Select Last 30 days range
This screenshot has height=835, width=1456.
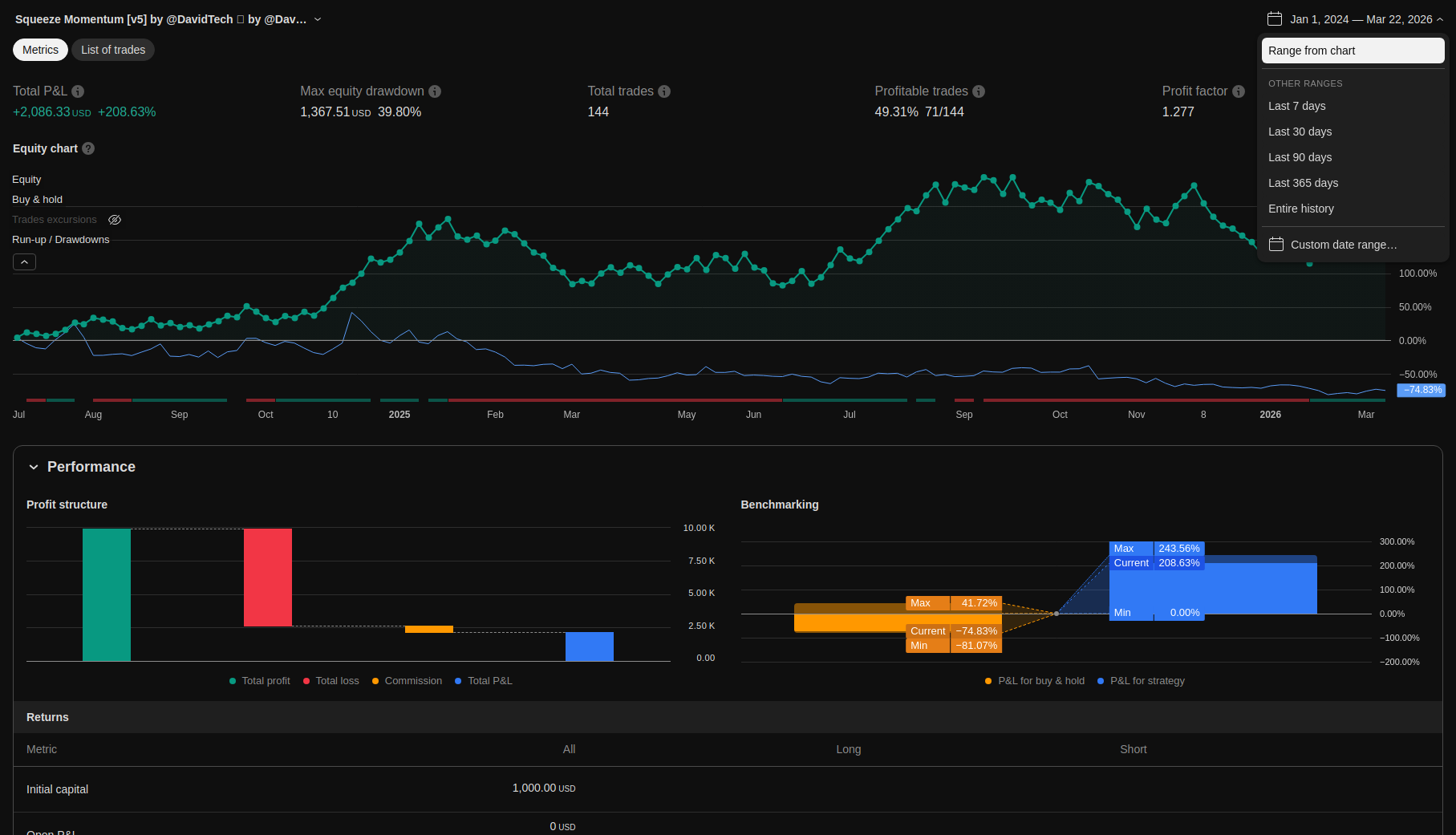[1300, 132]
